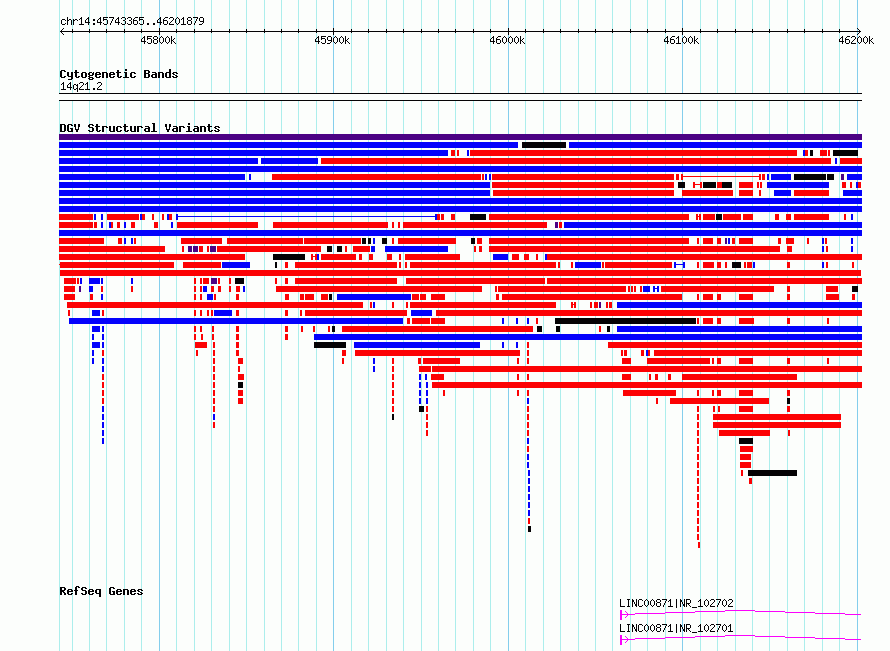The height and width of the screenshot is (651, 890).
Task: Open the RefSeq Genes track title
Action: 101,591
